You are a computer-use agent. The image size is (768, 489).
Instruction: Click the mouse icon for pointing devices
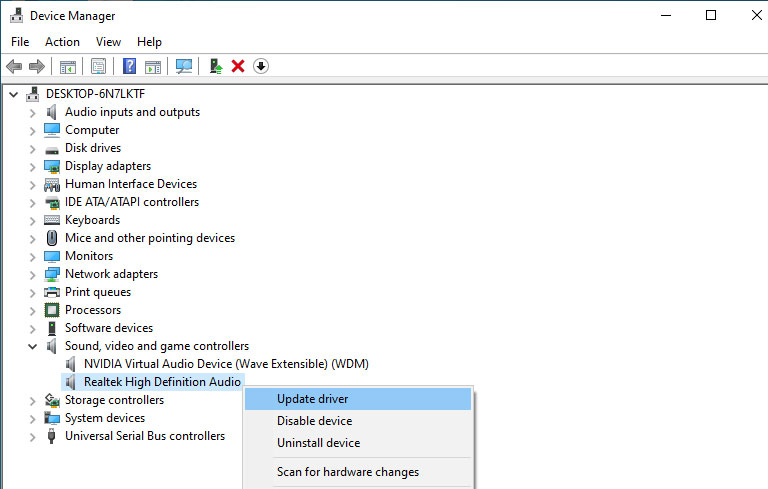[x=51, y=238]
